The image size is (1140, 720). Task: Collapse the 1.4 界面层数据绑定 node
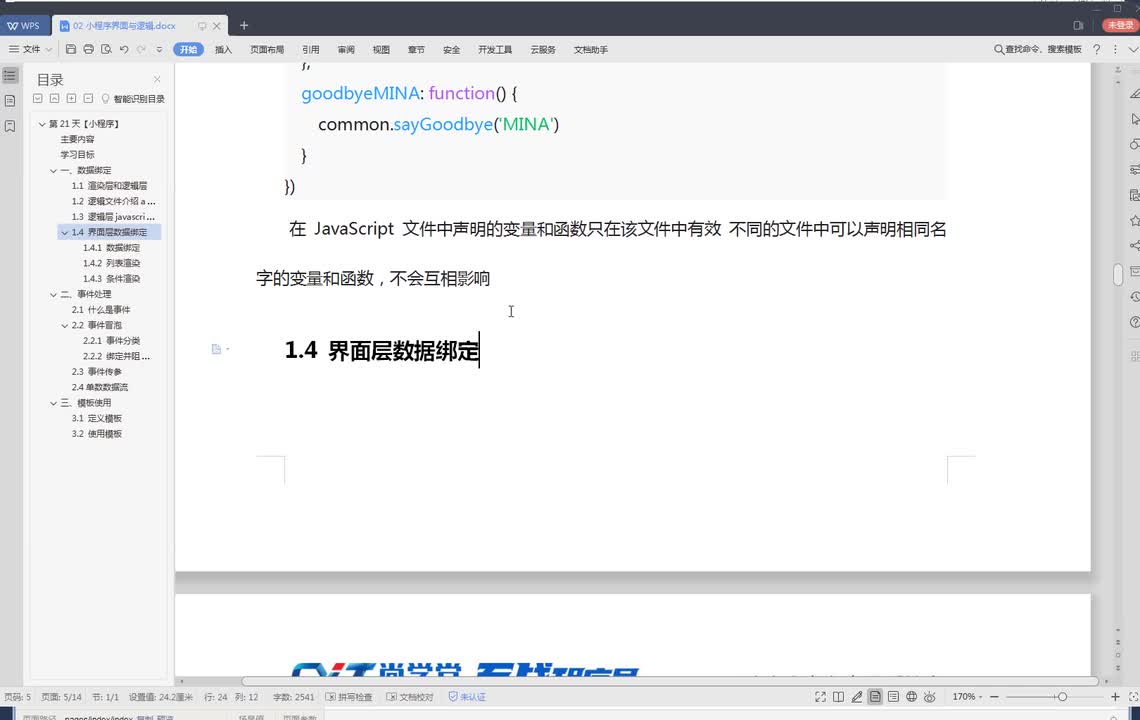[x=65, y=232]
